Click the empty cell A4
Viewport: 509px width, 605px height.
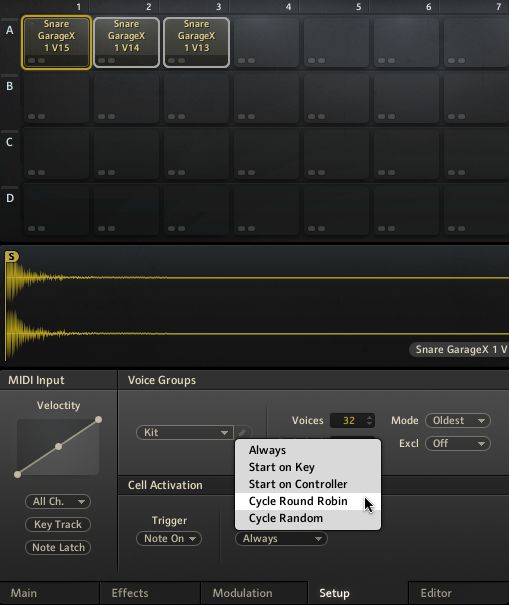(x=266, y=42)
